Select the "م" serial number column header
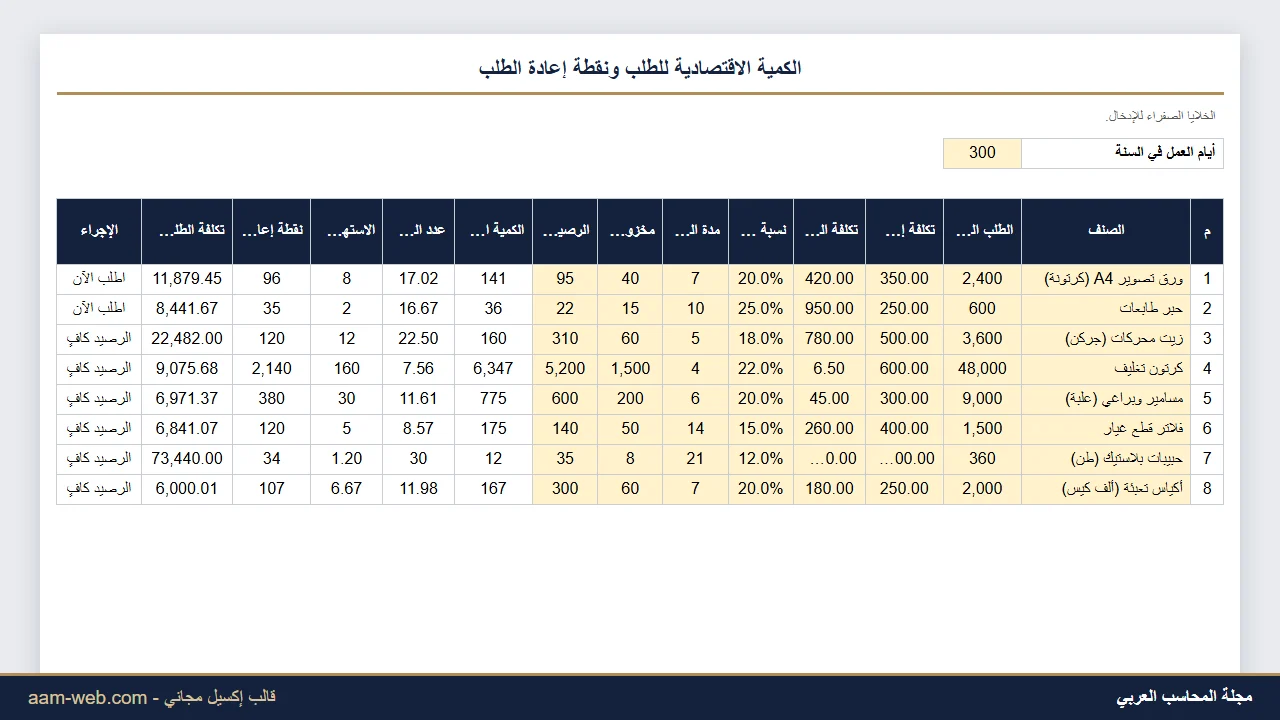Viewport: 1280px width, 720px height. point(1207,231)
